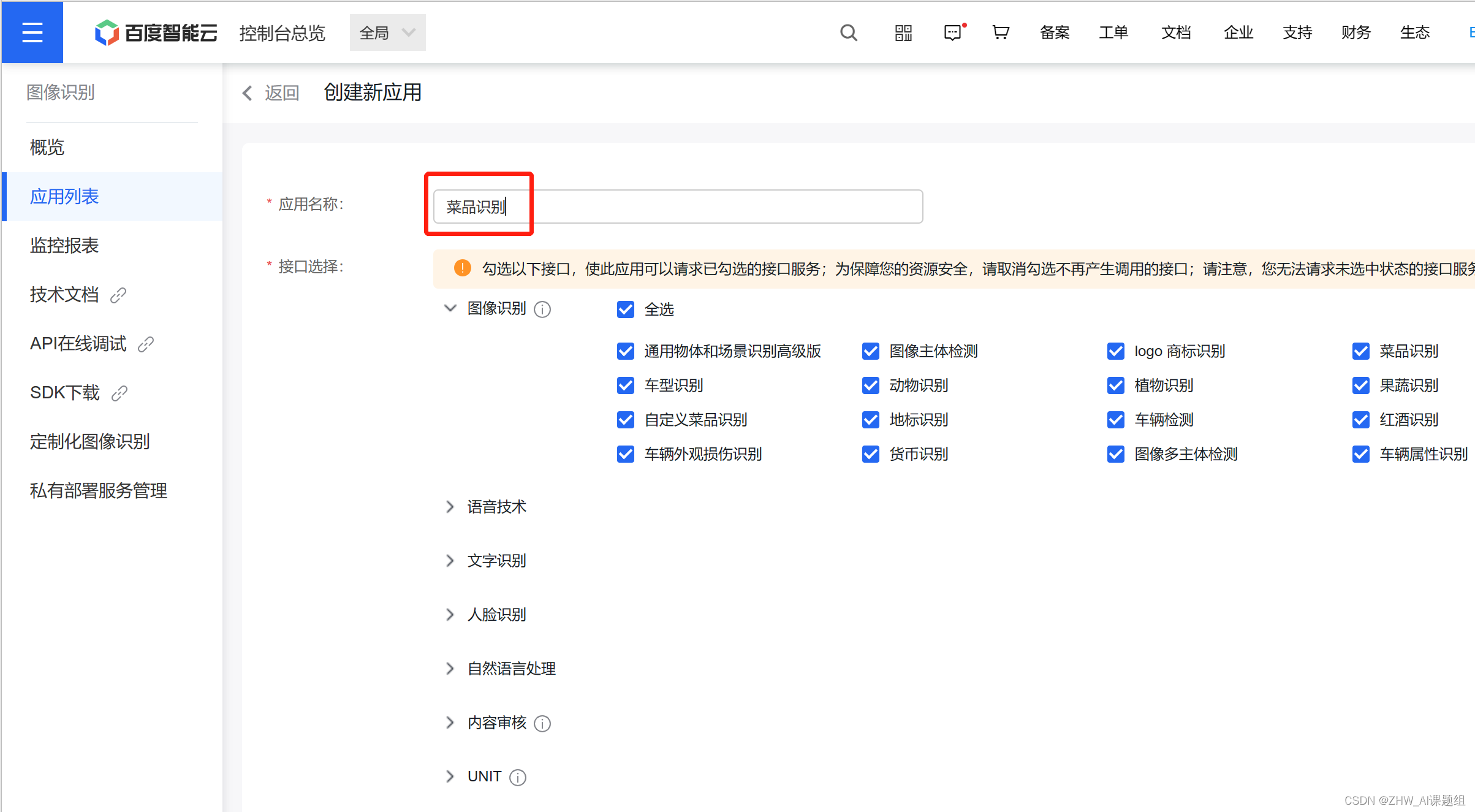Click the shopping cart icon

(x=1000, y=32)
